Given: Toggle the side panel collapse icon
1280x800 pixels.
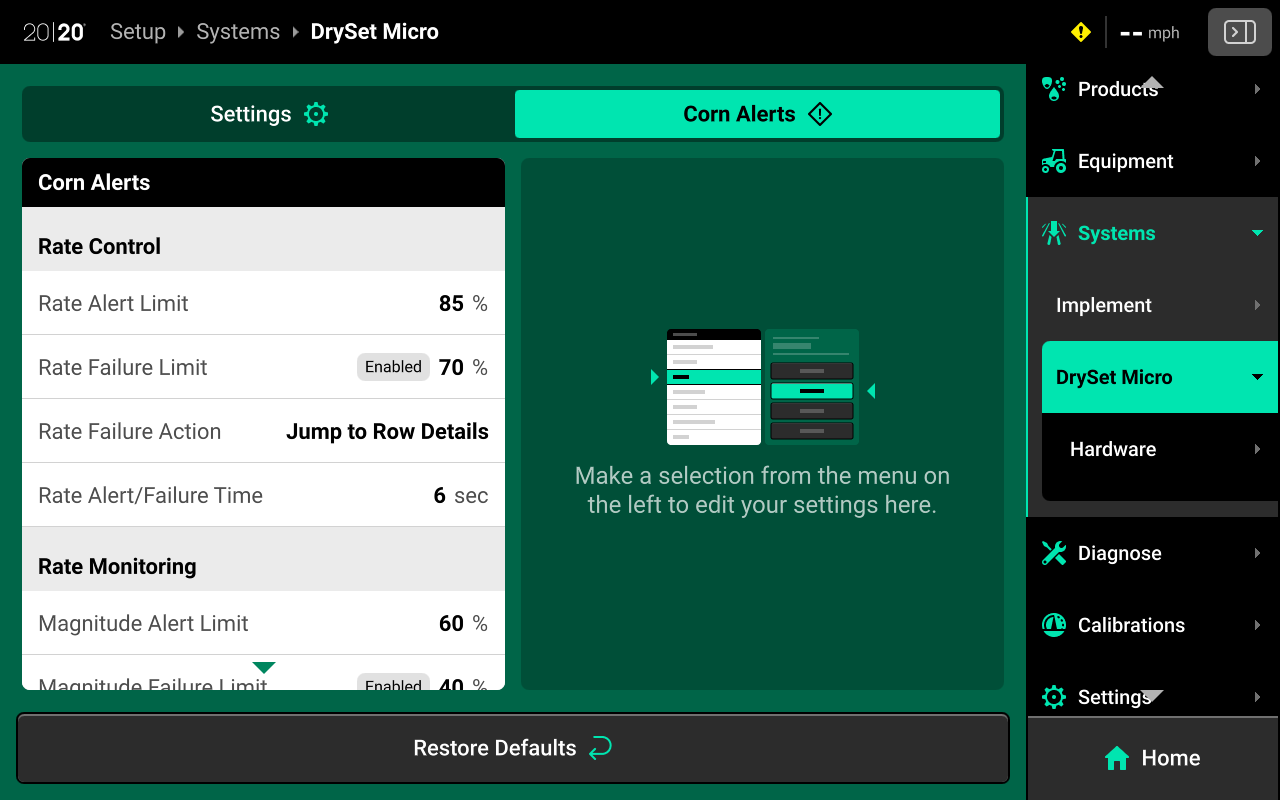Looking at the screenshot, I should (x=1239, y=33).
